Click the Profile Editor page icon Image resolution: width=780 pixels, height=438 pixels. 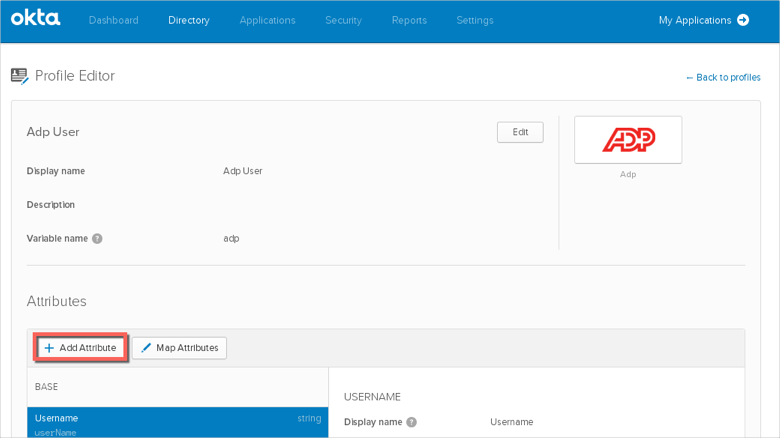(19, 76)
